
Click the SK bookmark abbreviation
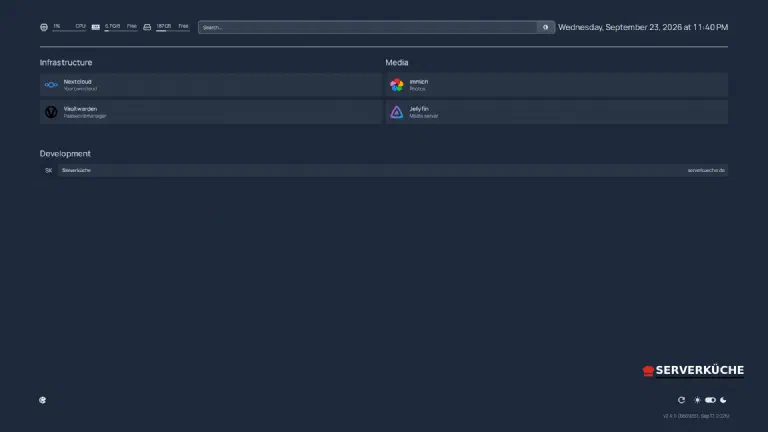[48, 170]
